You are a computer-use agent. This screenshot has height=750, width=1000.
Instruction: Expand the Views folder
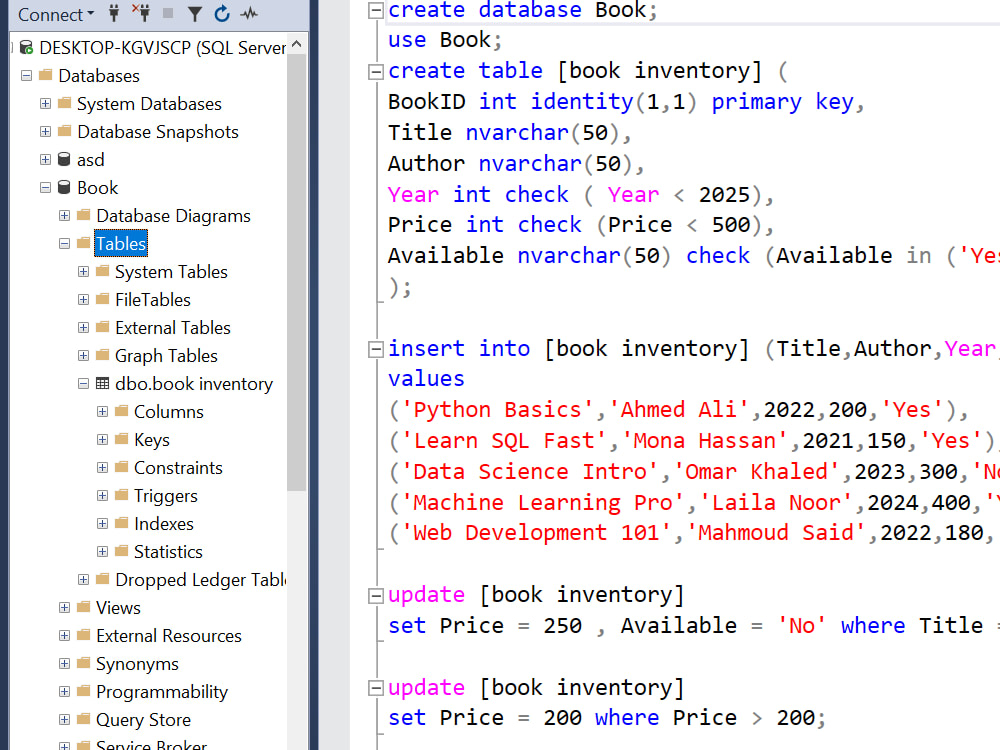[x=64, y=608]
